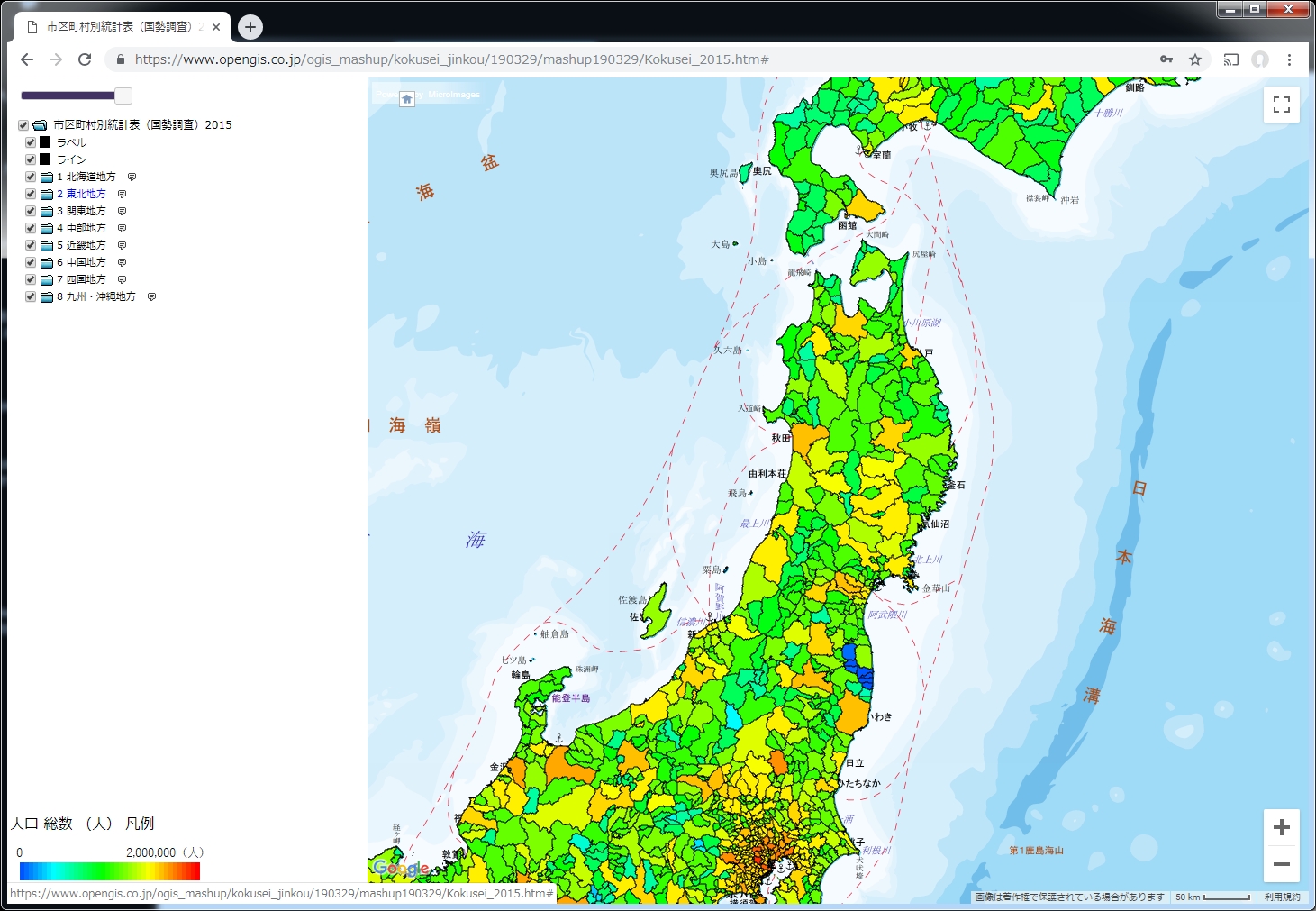Viewport: 1316px width, 911px height.
Task: Click the 4 中部地方 label
Action: (81, 228)
